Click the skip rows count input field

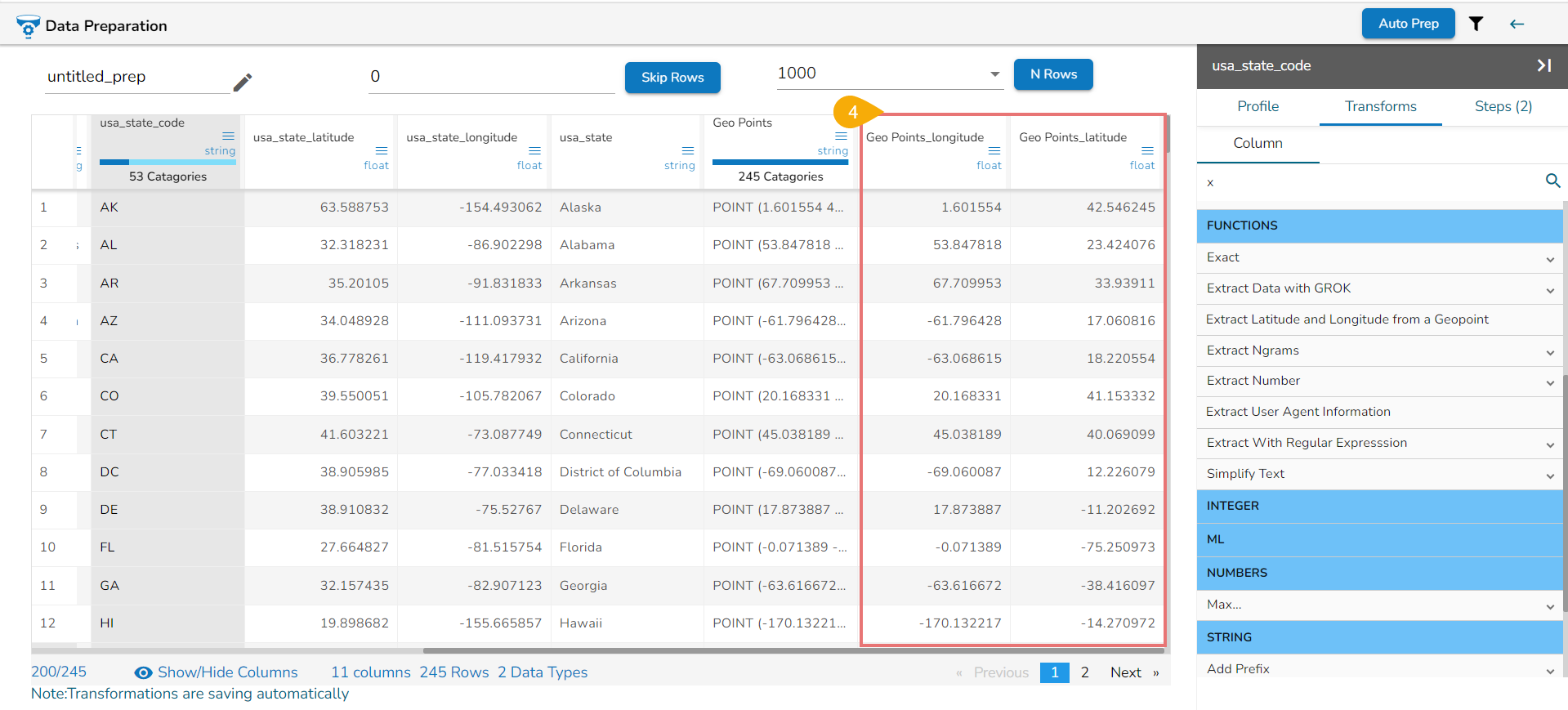(490, 77)
